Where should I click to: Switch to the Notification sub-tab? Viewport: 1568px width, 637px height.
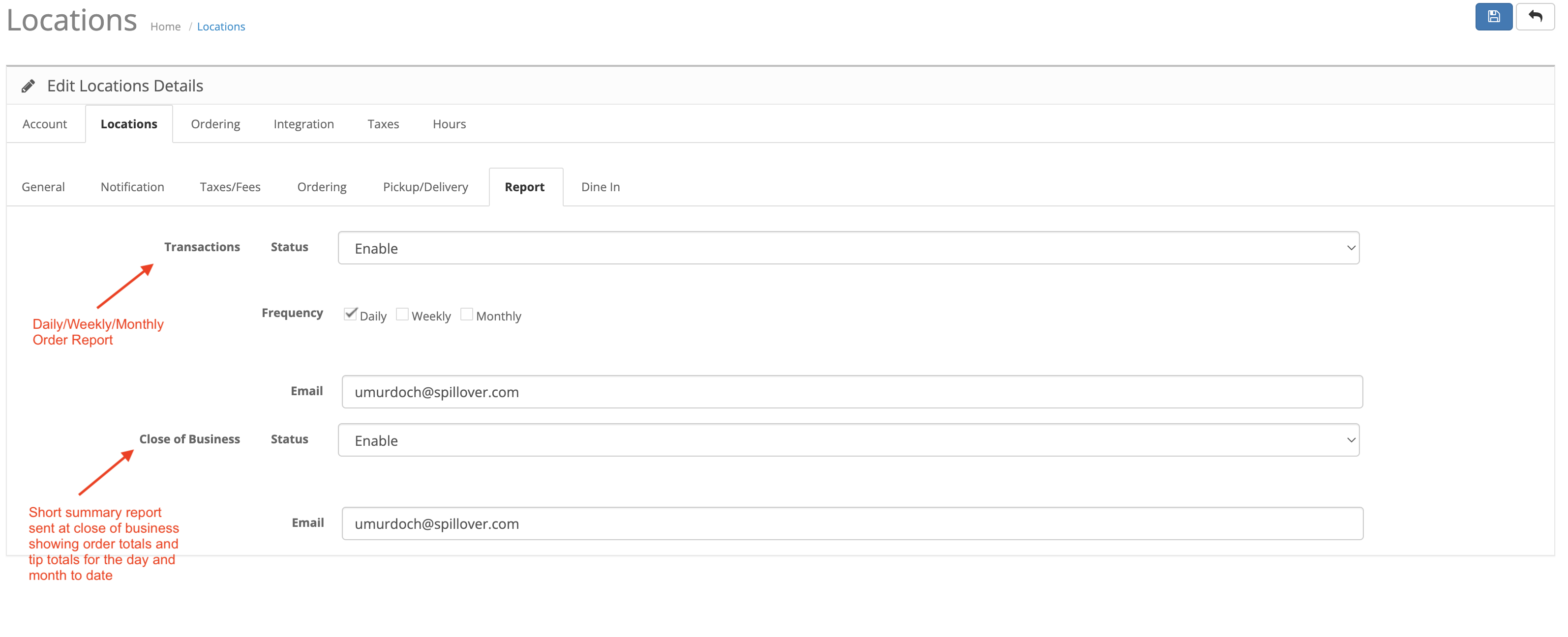pyautogui.click(x=133, y=187)
